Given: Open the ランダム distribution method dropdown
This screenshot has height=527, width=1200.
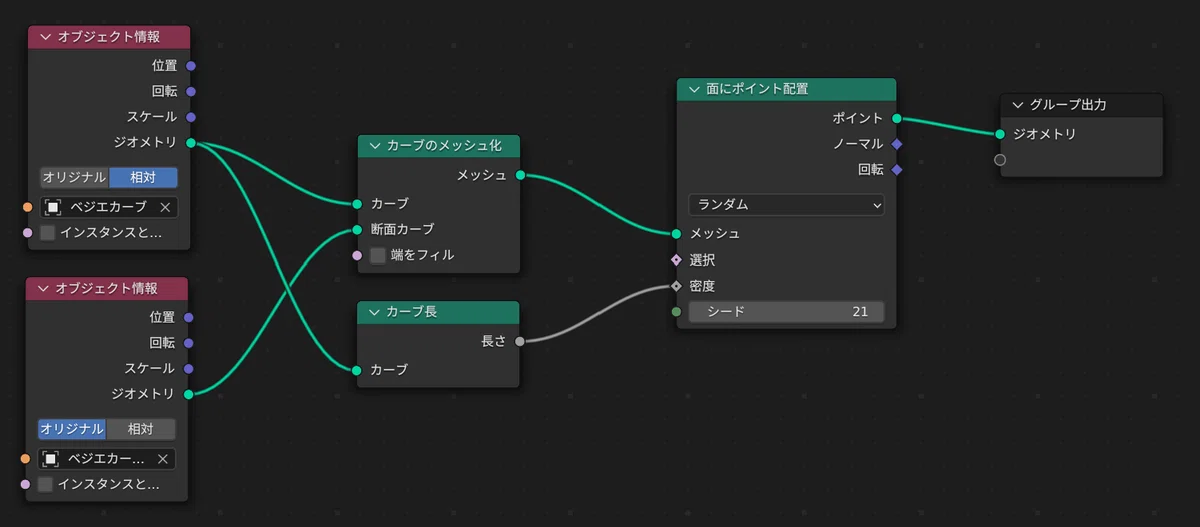Looking at the screenshot, I should pyautogui.click(x=786, y=204).
